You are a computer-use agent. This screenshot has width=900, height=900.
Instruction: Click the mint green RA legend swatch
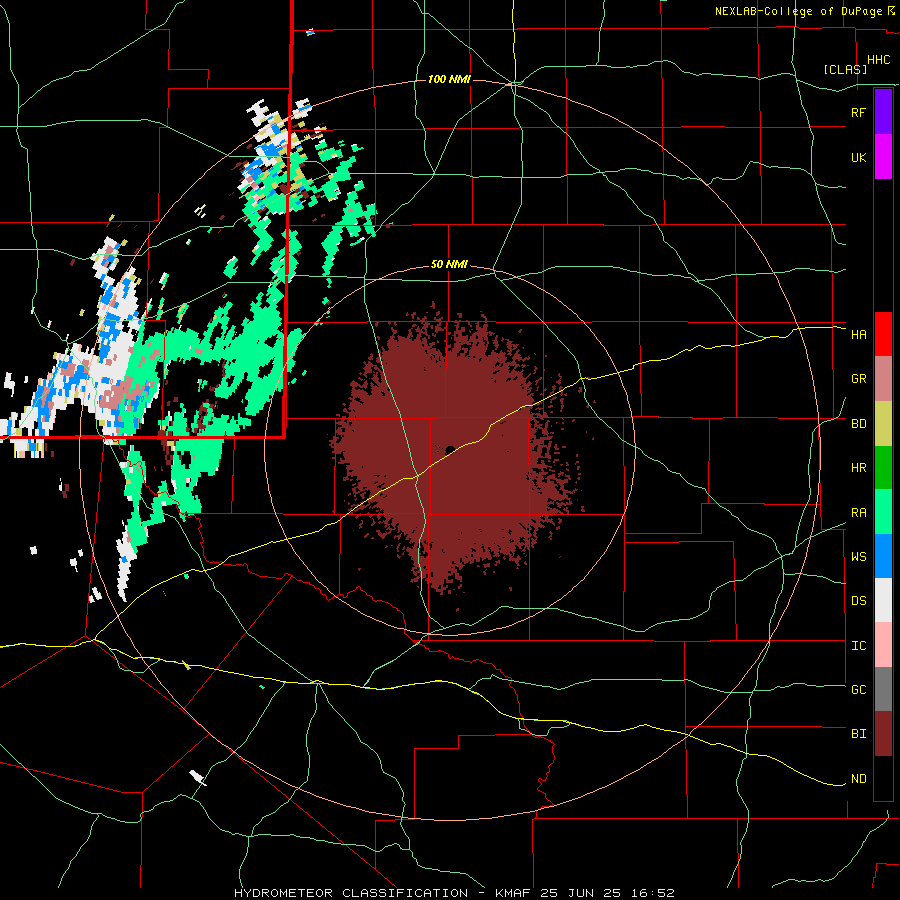(x=883, y=512)
